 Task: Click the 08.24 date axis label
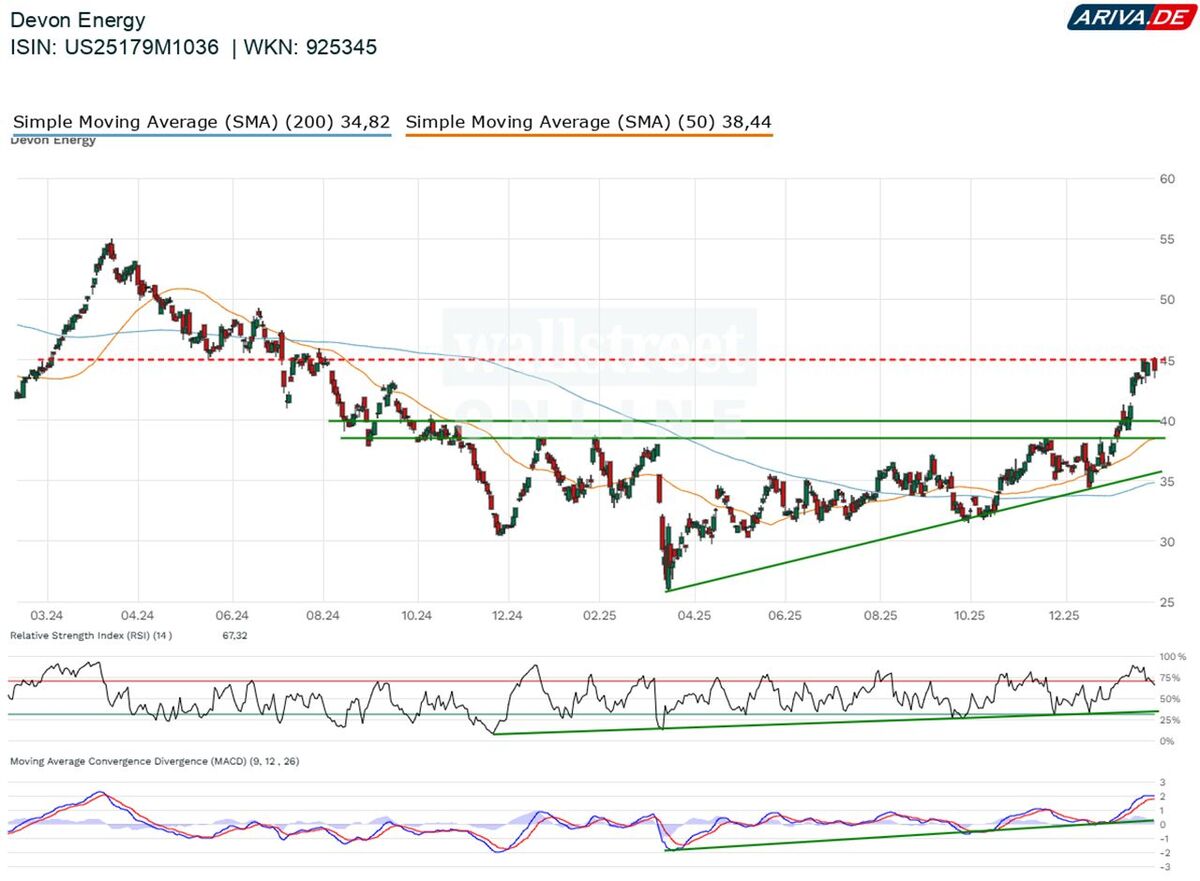coord(323,615)
